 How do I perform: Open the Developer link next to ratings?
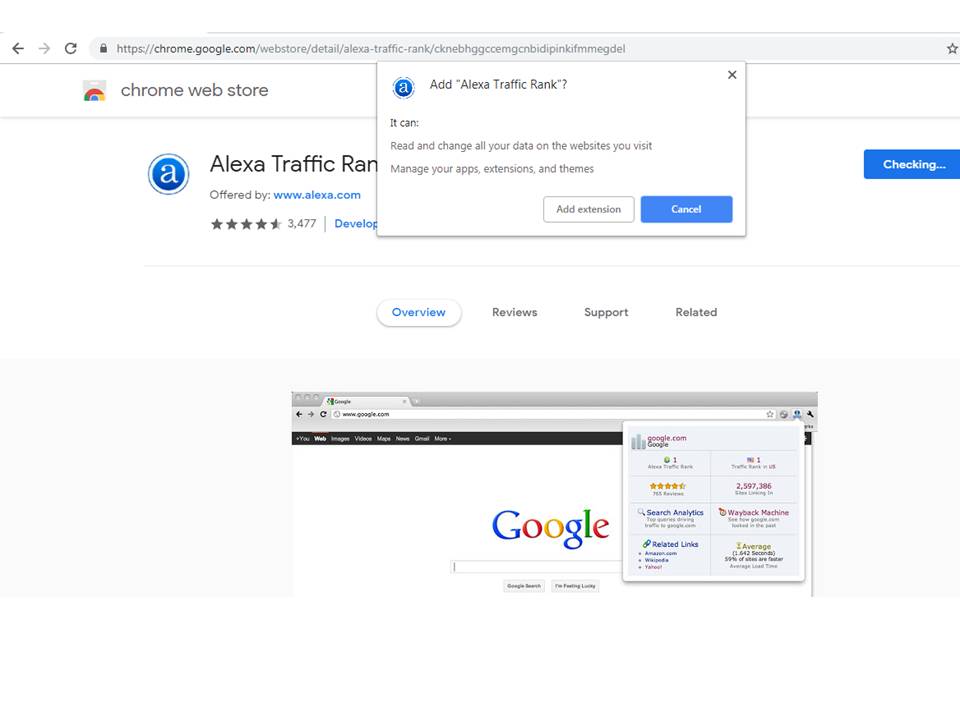356,224
